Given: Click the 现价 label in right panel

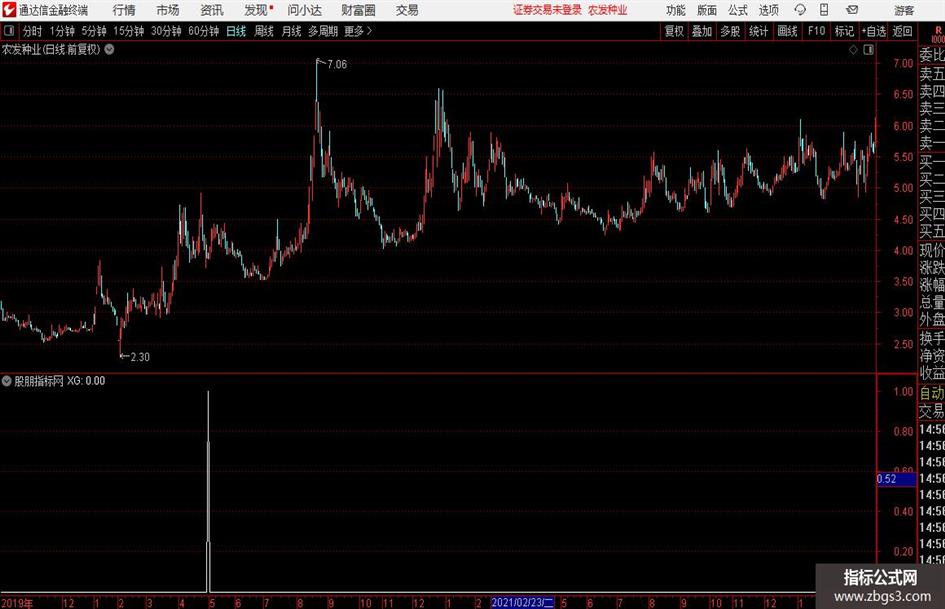Looking at the screenshot, I should click(x=932, y=250).
